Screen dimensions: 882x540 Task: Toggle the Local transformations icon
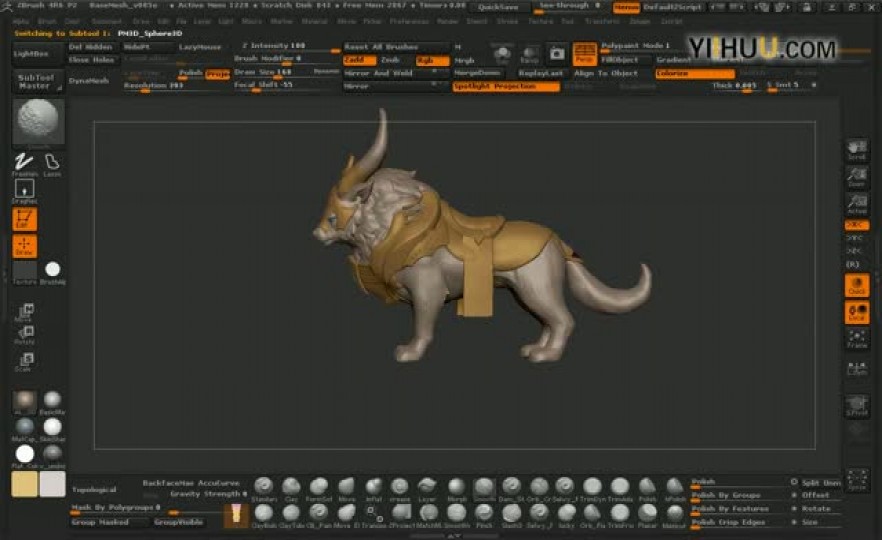point(857,312)
